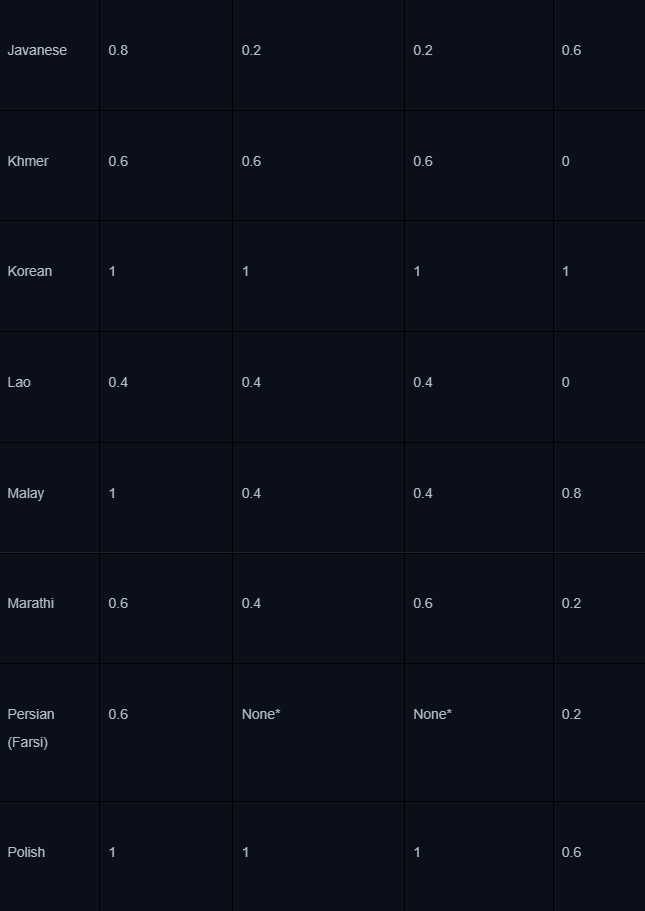
Task: Click the 0.2 value in Persian row
Action: tap(571, 714)
